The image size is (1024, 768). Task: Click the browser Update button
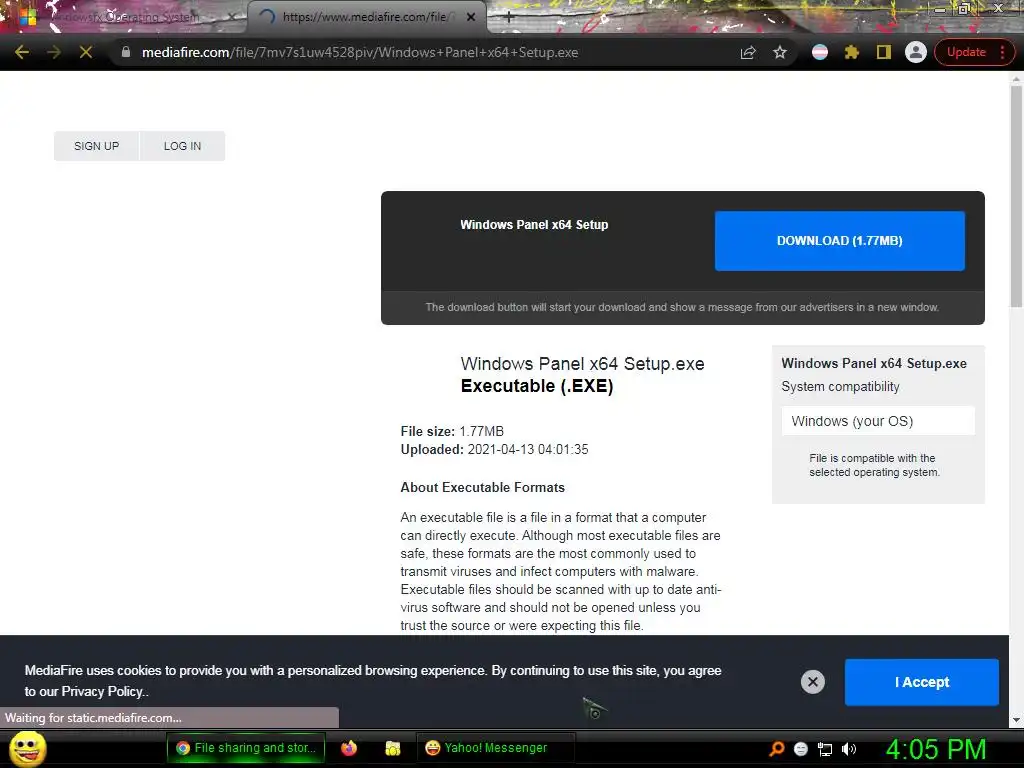tap(966, 52)
